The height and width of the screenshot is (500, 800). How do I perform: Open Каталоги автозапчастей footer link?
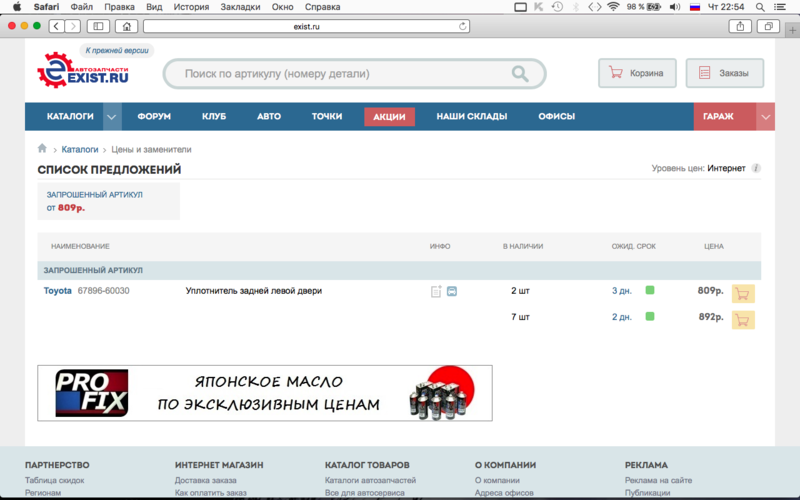[370, 480]
